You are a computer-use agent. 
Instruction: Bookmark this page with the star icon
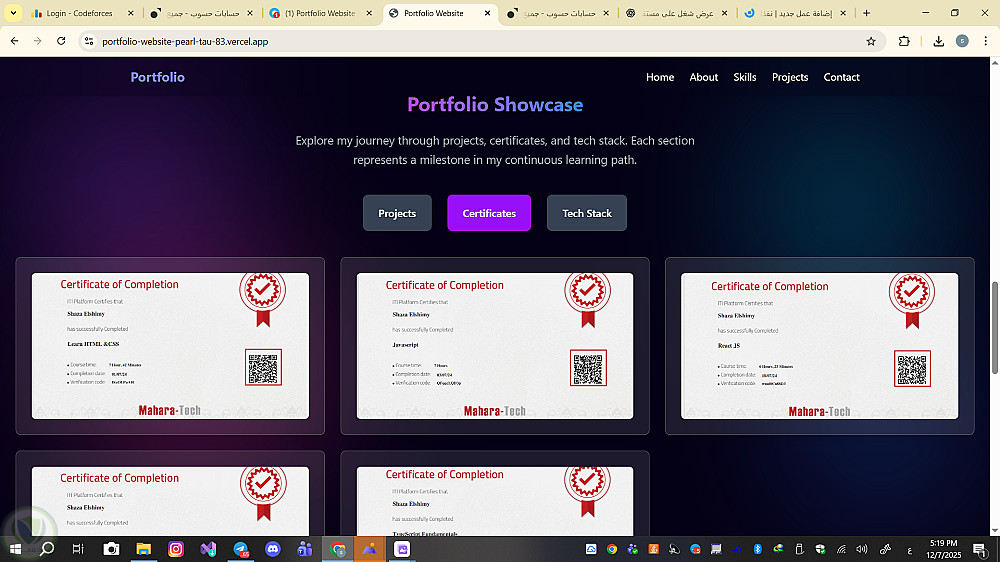coord(871,41)
